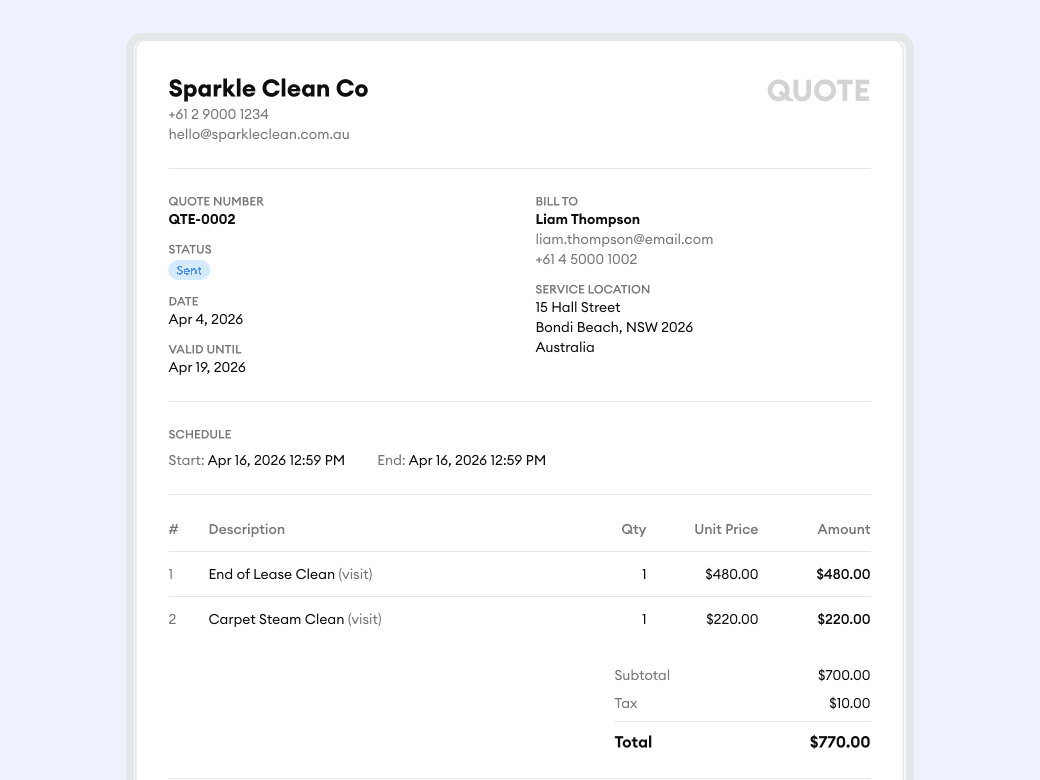The image size is (1040, 780).
Task: Click the Liam Thompson customer name
Action: coord(587,219)
